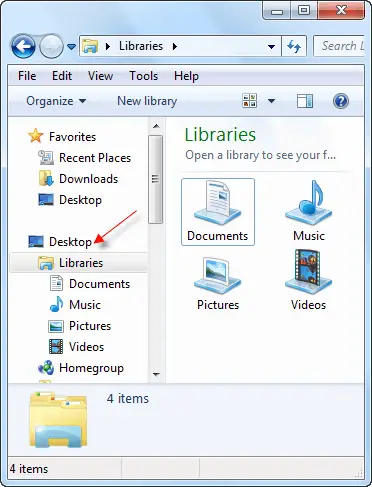Expand the arrow after Libraries in address bar

click(x=175, y=46)
